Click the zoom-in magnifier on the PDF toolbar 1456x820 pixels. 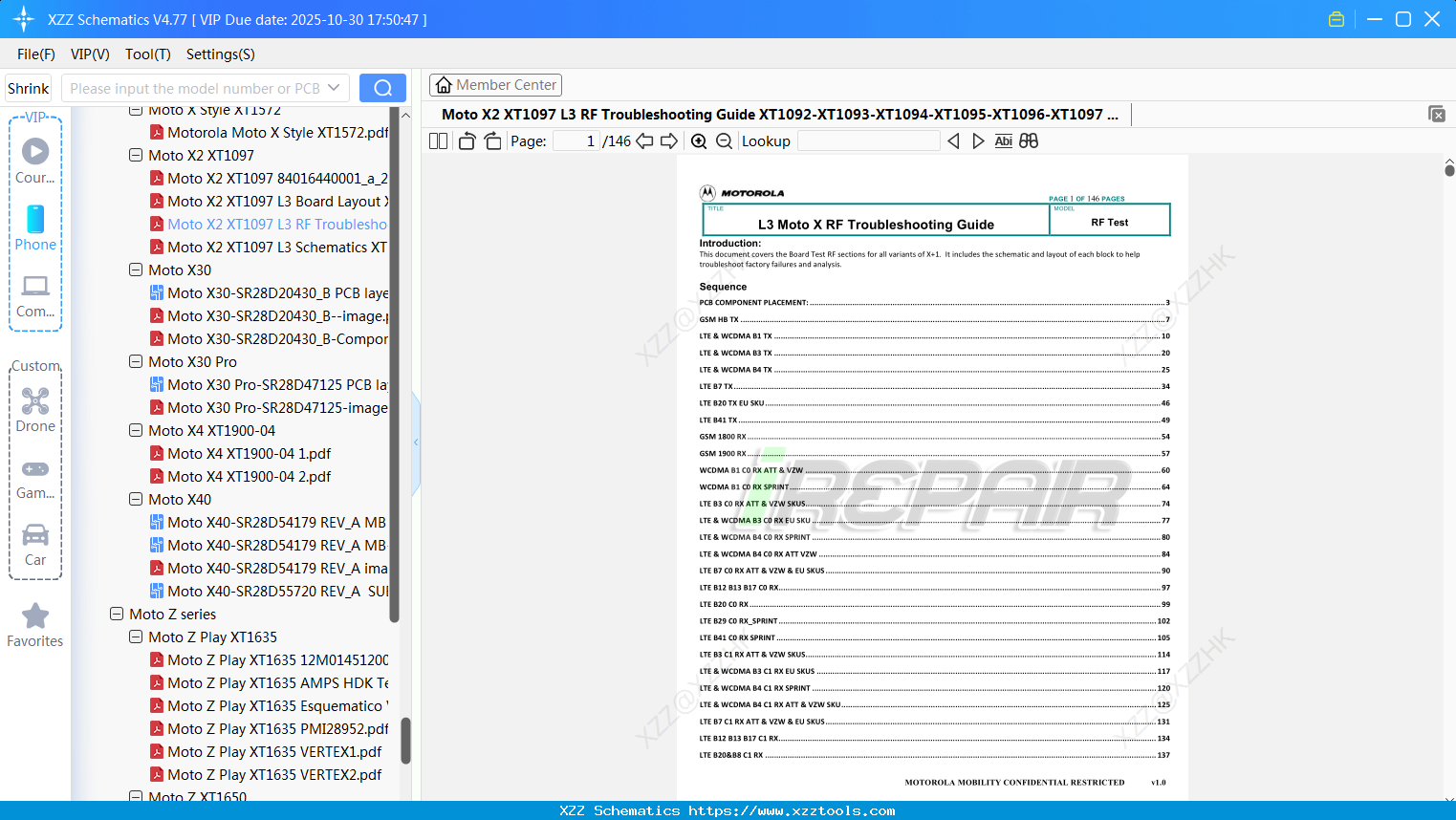pos(699,140)
